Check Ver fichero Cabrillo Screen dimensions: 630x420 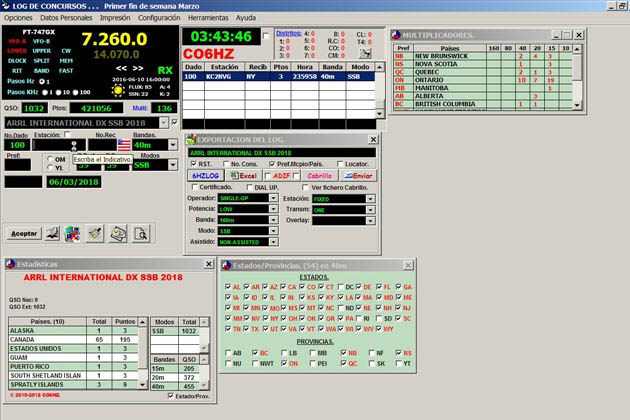305,187
